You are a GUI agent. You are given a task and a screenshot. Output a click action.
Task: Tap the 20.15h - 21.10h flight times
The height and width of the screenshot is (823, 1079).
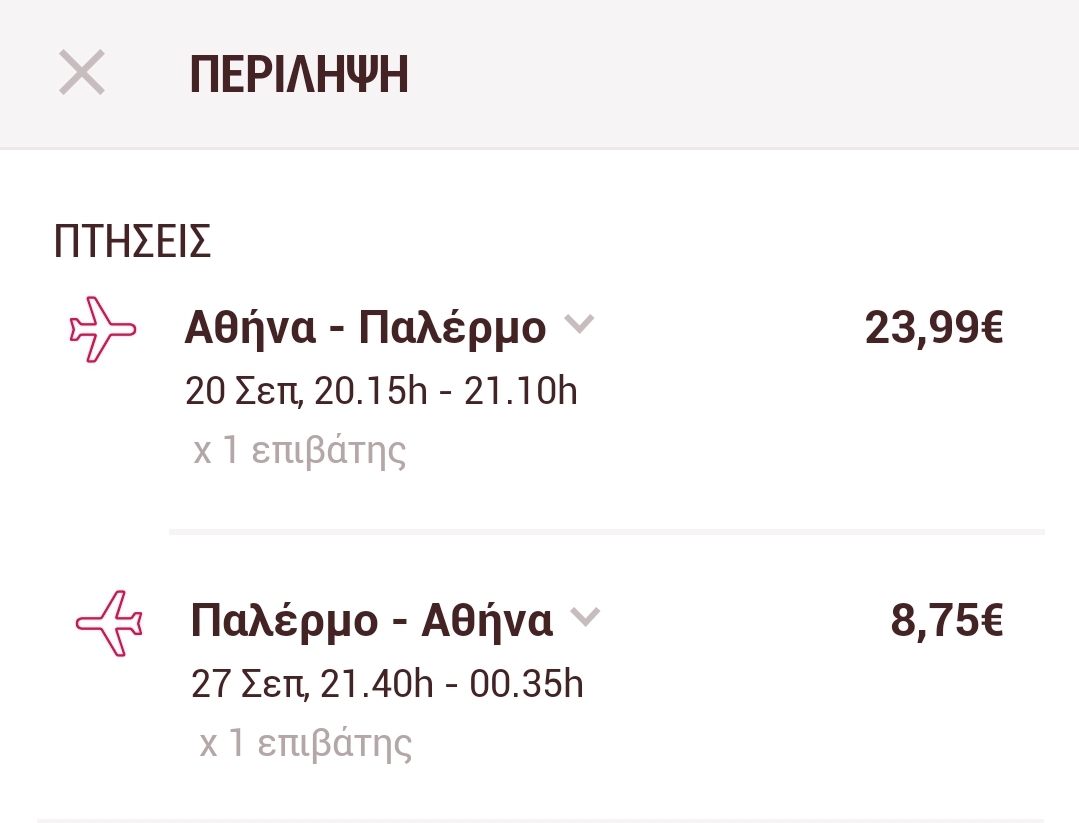446,392
